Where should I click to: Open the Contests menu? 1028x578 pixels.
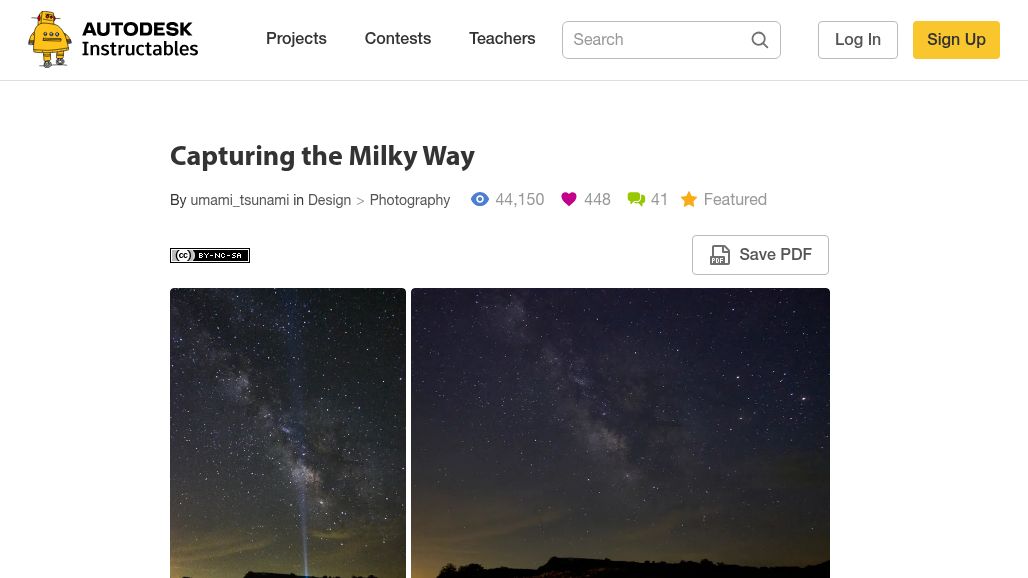(x=398, y=39)
